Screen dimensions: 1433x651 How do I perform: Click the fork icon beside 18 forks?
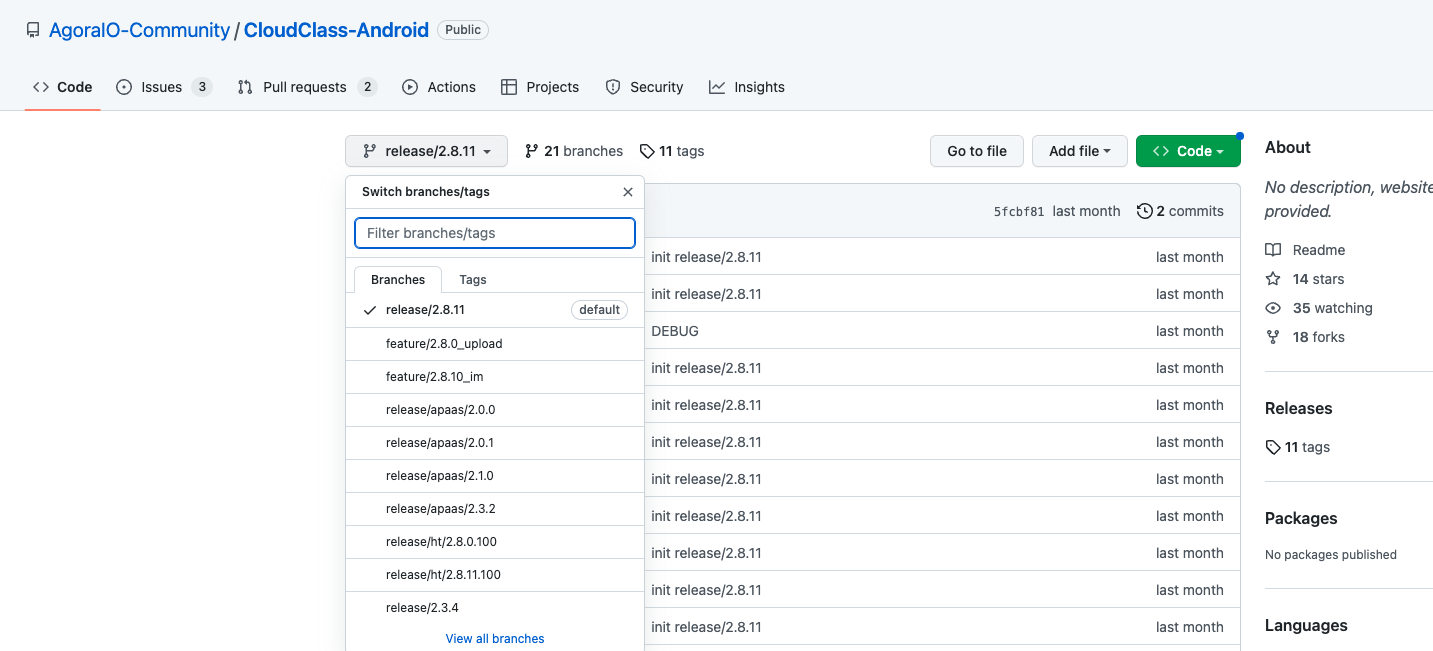(1273, 337)
